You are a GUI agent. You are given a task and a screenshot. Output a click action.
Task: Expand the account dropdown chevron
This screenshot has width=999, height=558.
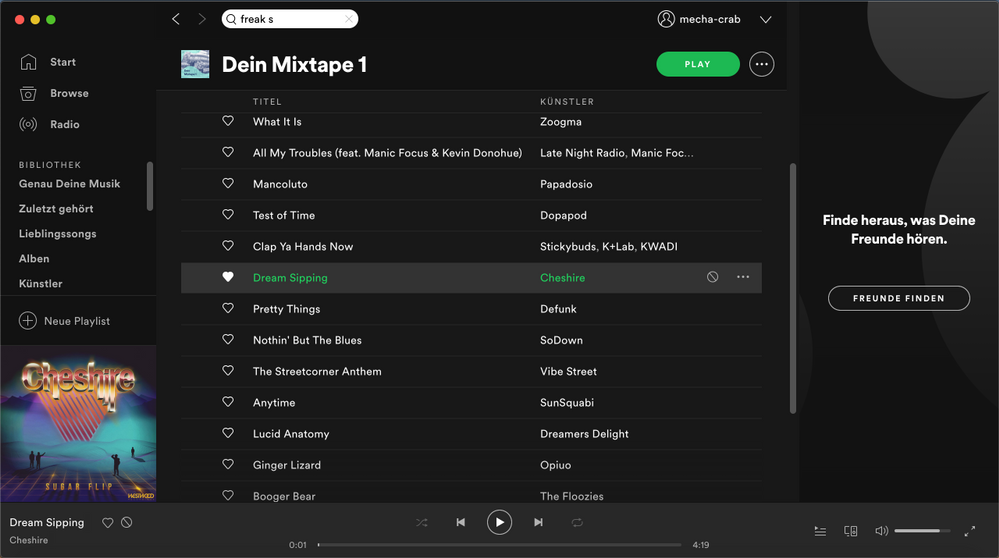coord(766,20)
